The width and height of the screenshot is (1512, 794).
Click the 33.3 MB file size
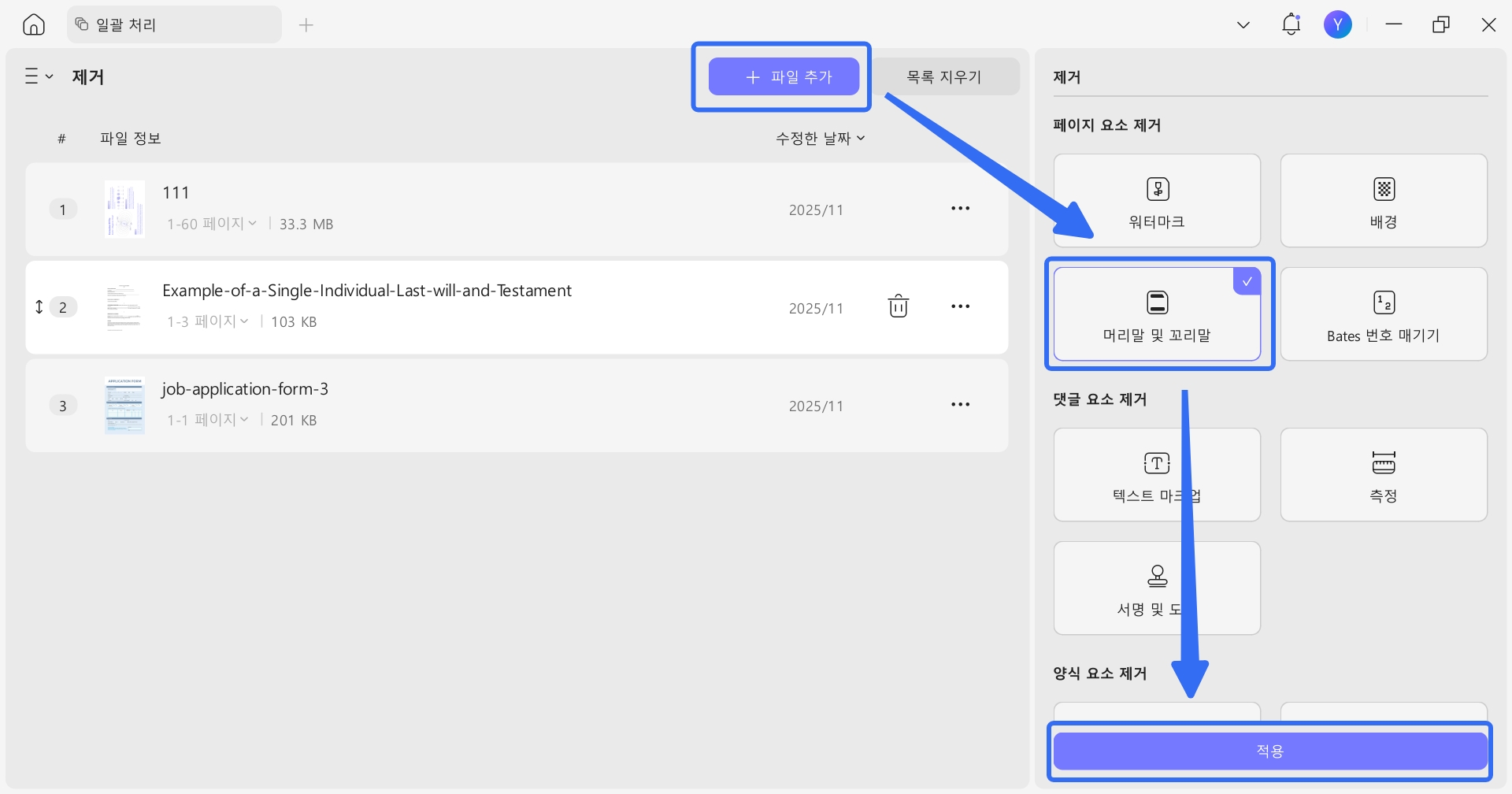(x=306, y=224)
